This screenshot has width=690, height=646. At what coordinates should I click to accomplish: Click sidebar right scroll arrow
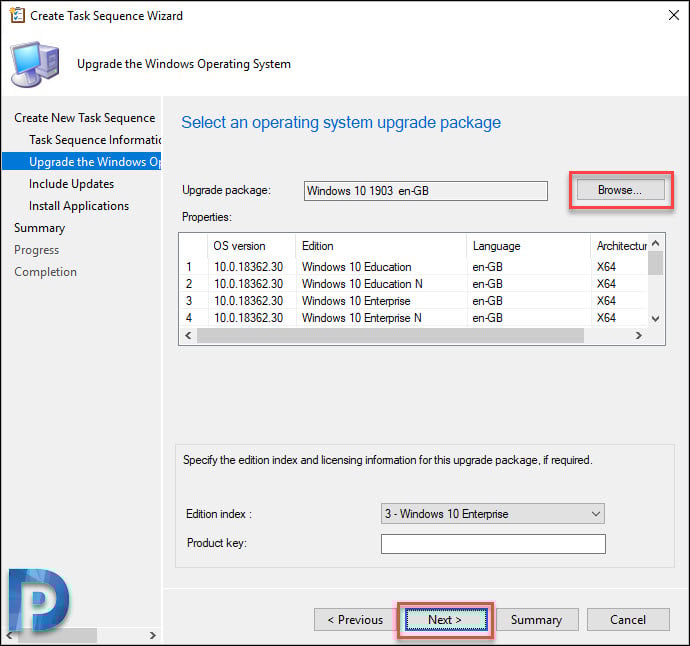tap(152, 635)
